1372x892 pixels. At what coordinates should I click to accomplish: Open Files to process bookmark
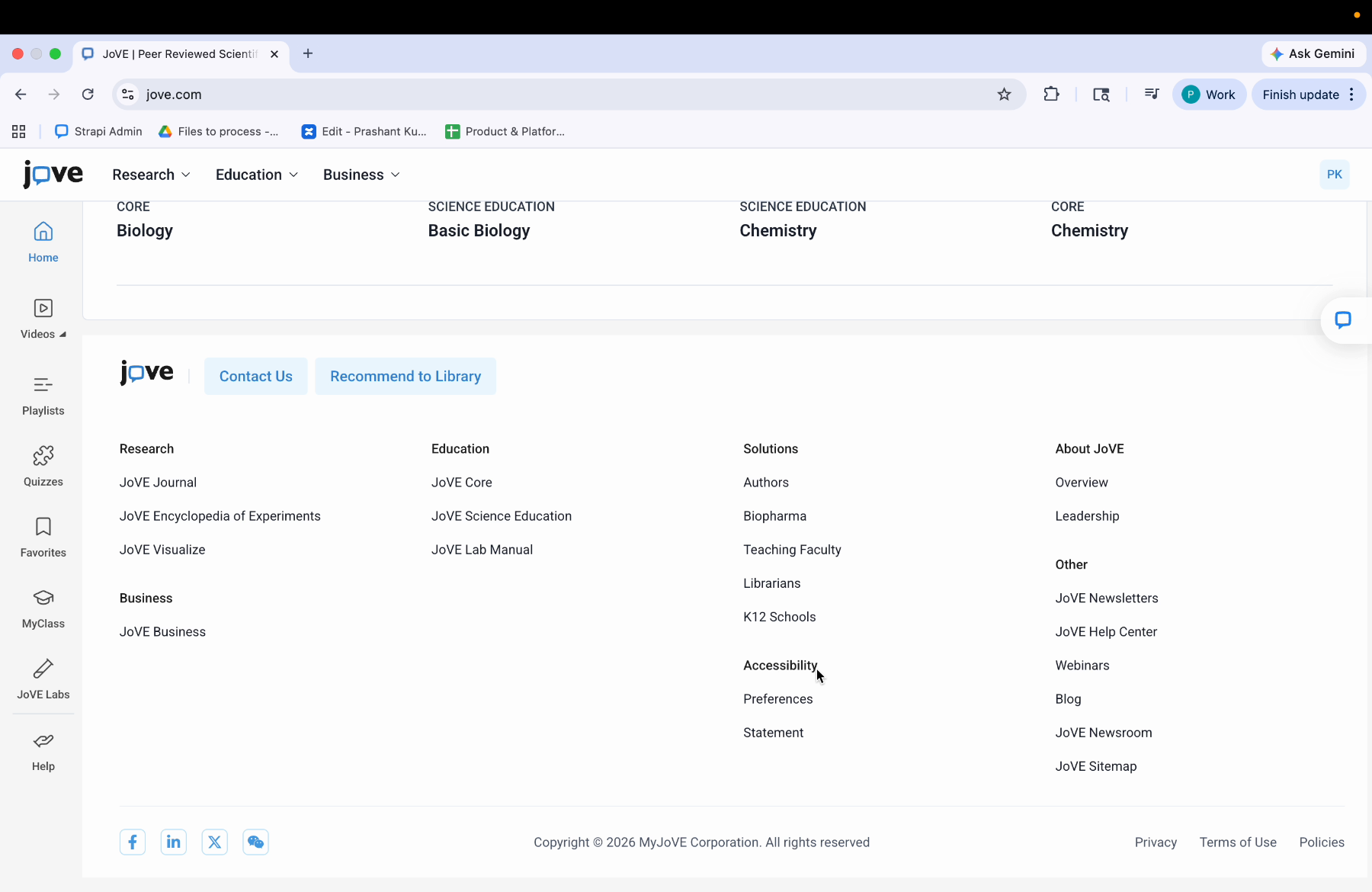pyautogui.click(x=219, y=132)
